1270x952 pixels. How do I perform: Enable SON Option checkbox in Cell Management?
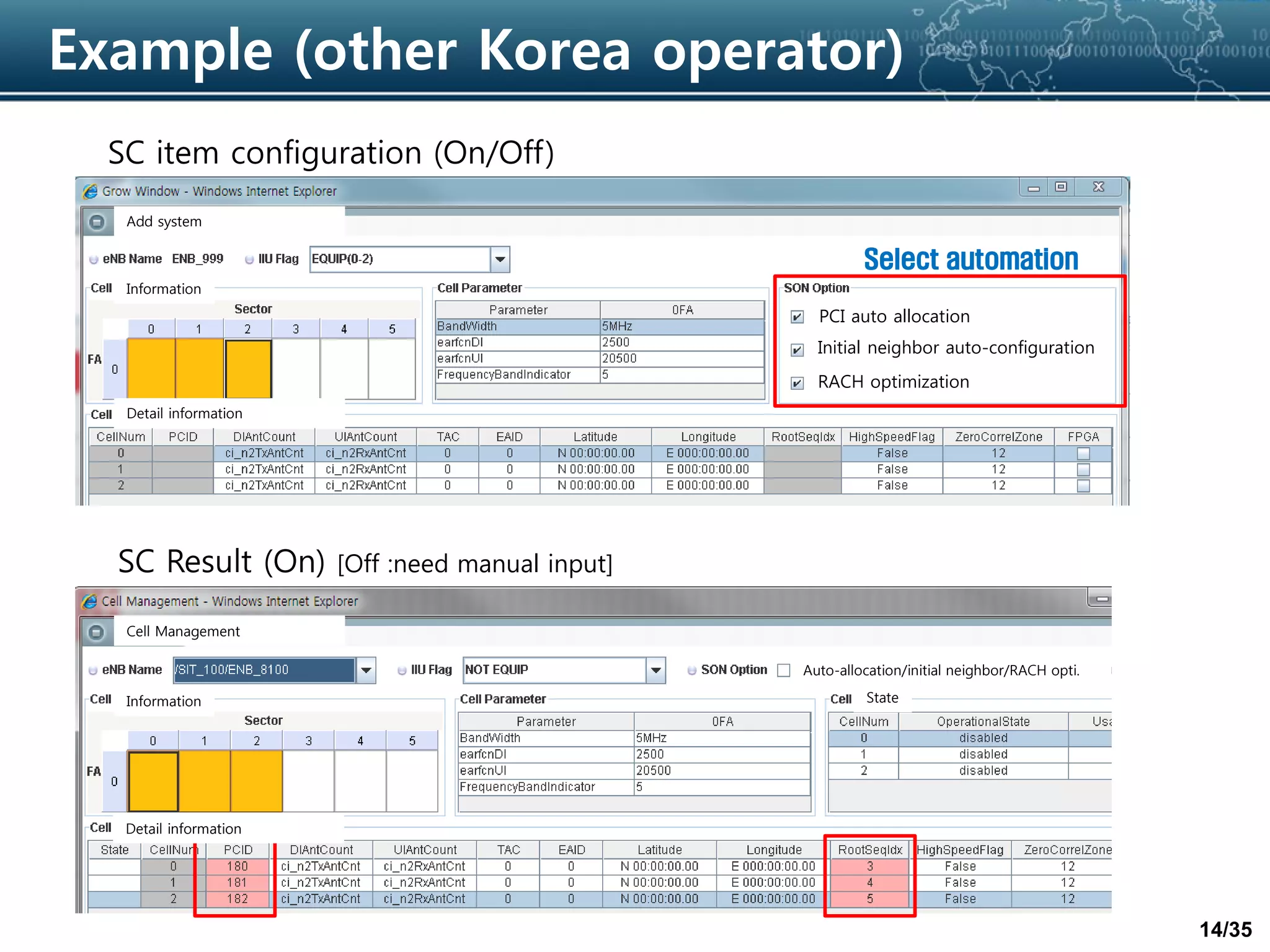[784, 671]
